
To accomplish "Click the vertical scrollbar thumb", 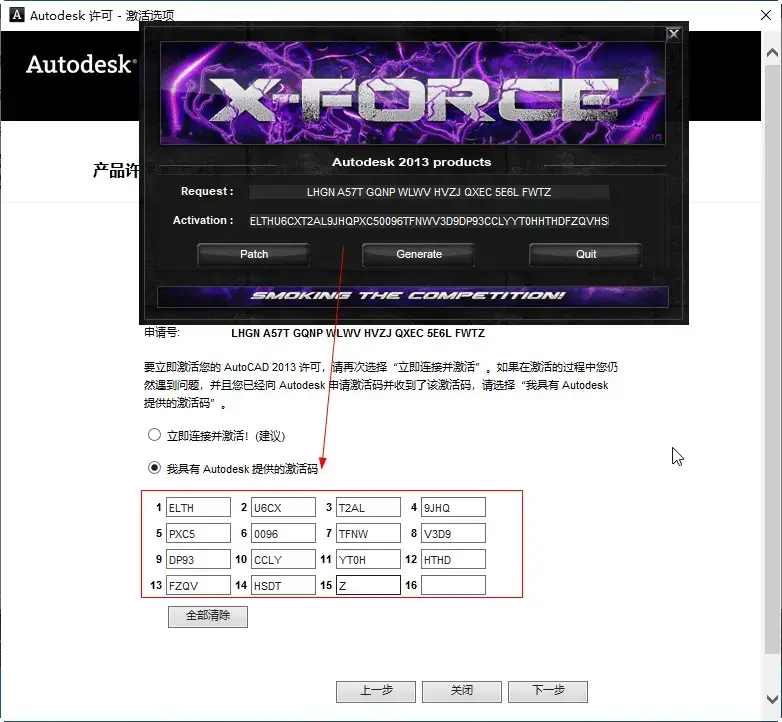I will coord(772,359).
